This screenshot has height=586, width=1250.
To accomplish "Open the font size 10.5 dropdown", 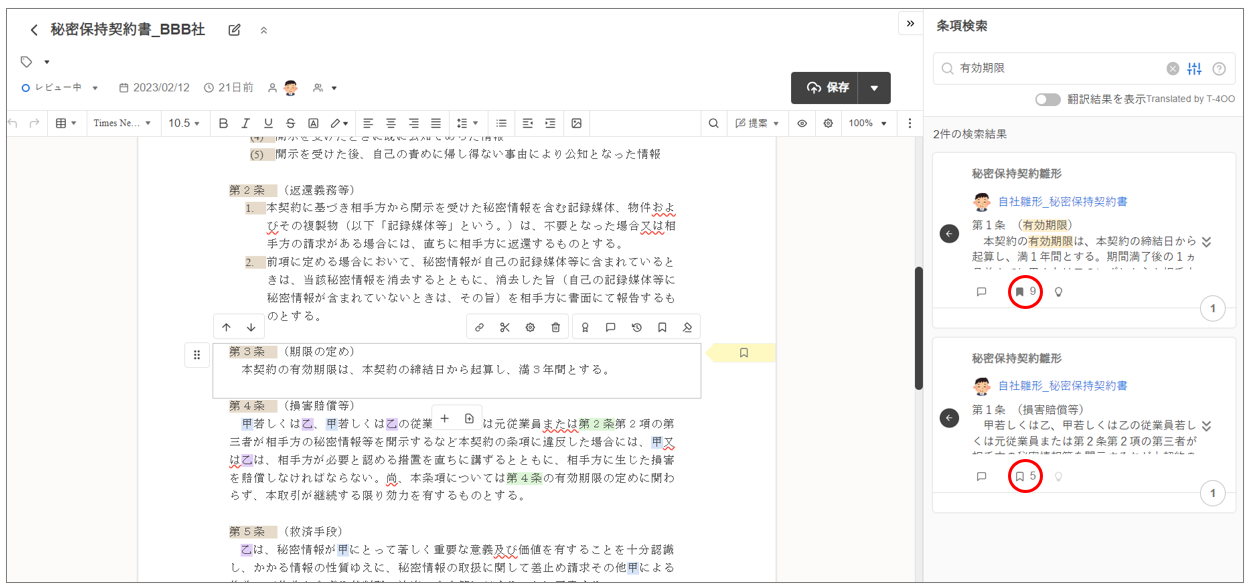I will [x=185, y=123].
